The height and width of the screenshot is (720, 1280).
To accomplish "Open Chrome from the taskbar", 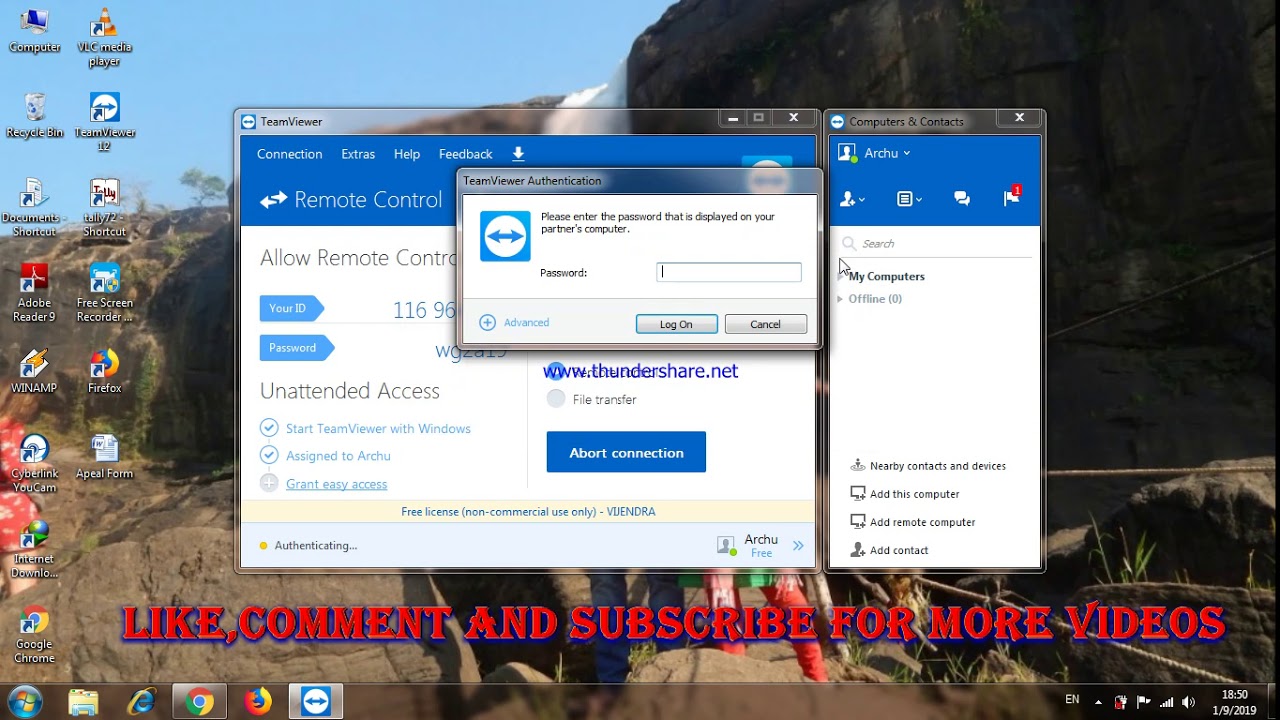I will pos(199,702).
